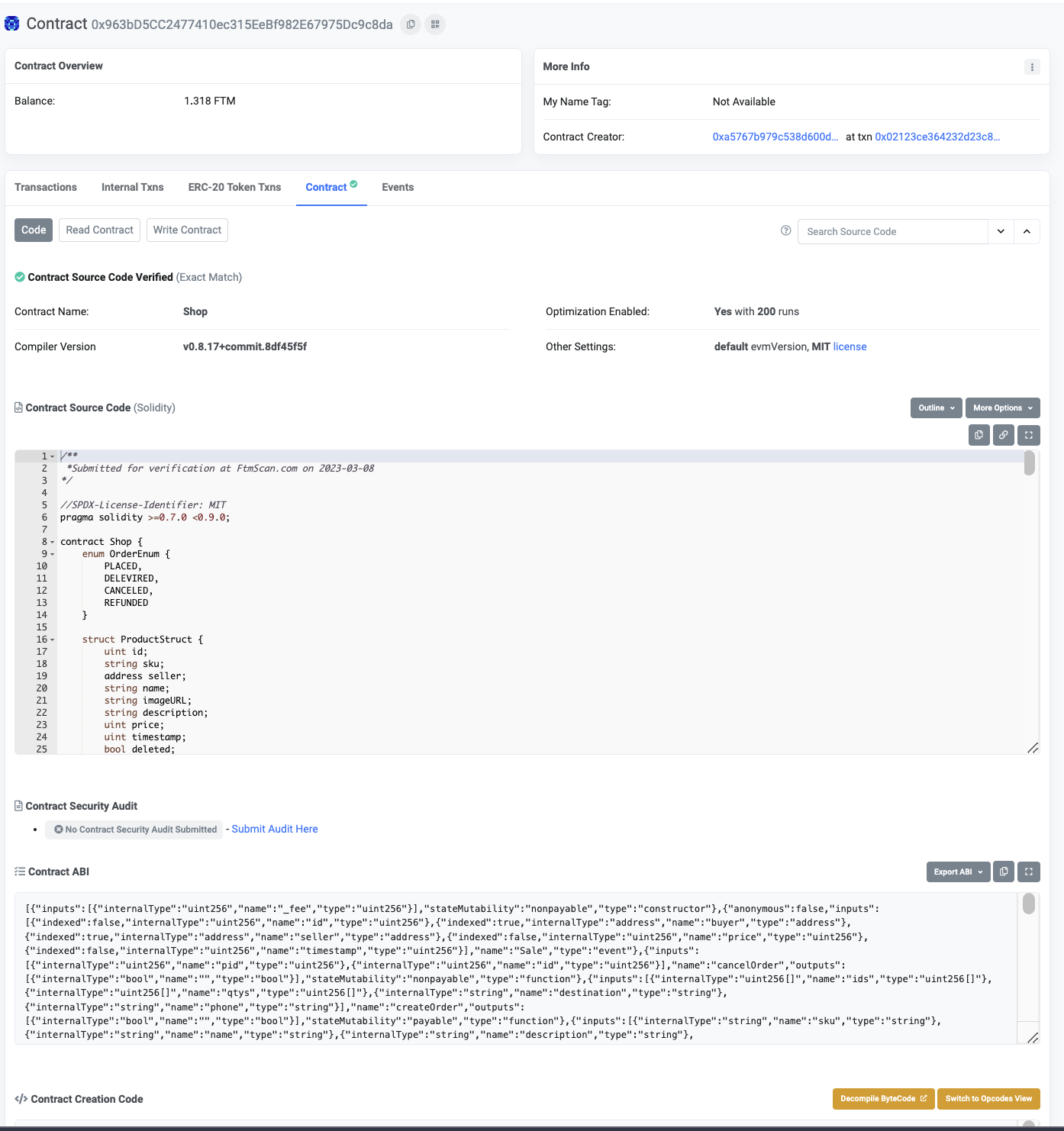Select the Code sub-tab button
1064x1131 pixels.
[34, 230]
